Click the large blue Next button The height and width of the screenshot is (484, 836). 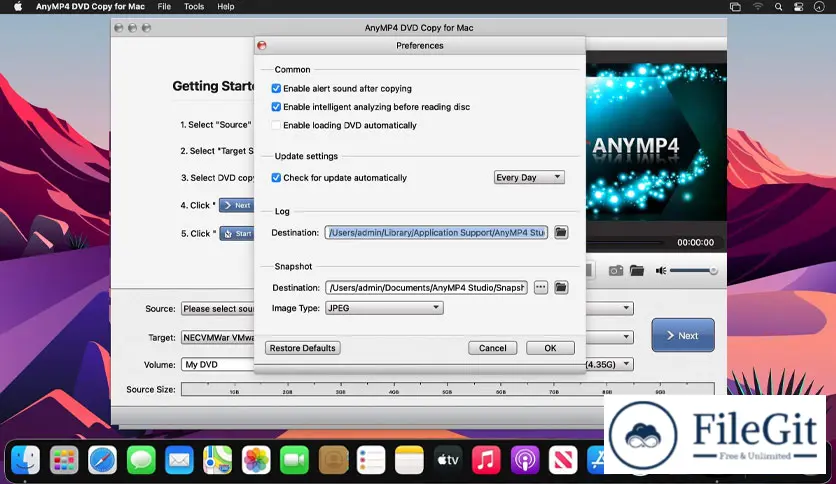683,335
